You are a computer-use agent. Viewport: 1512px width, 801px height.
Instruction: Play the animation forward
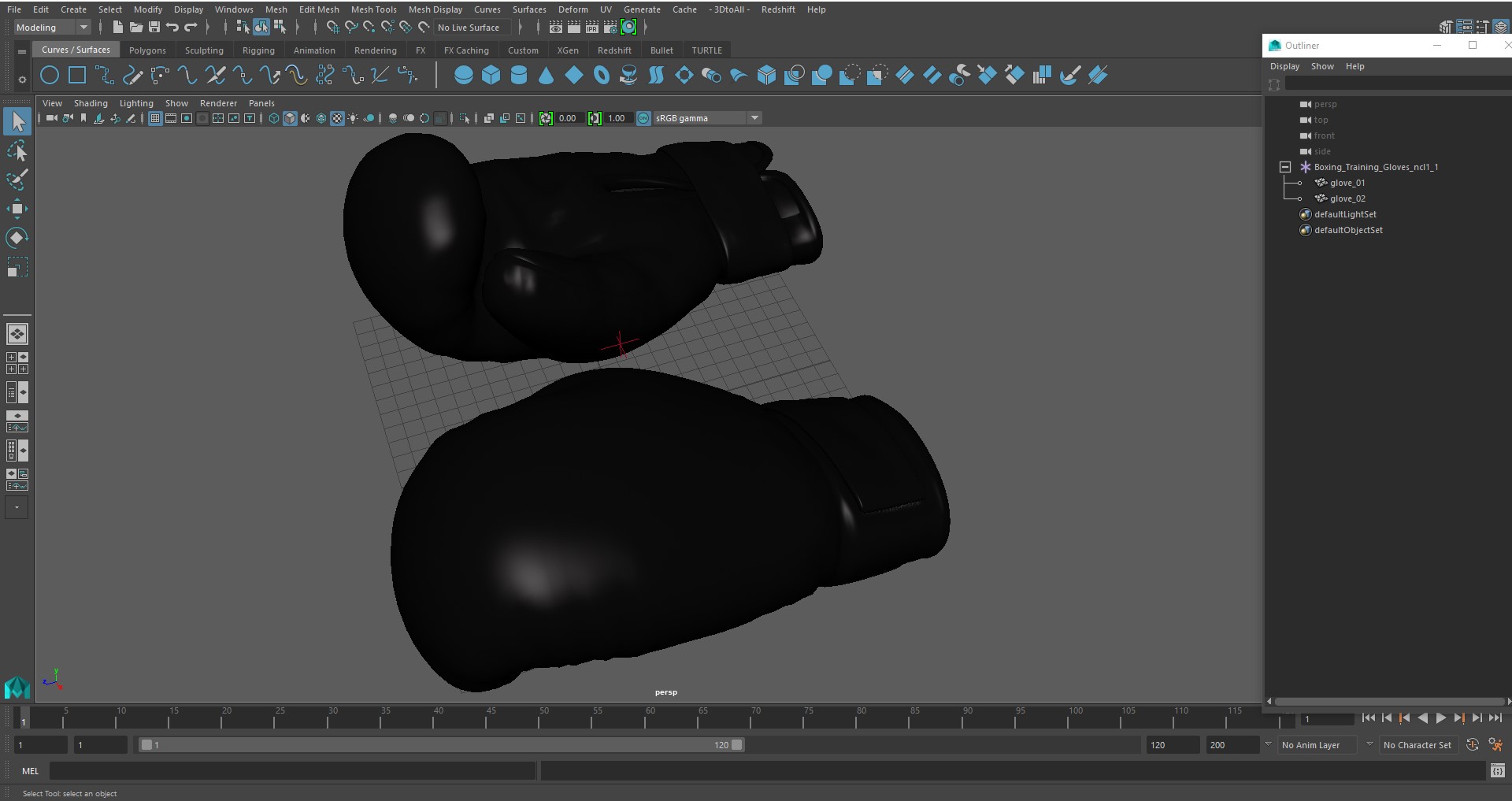(1441, 718)
